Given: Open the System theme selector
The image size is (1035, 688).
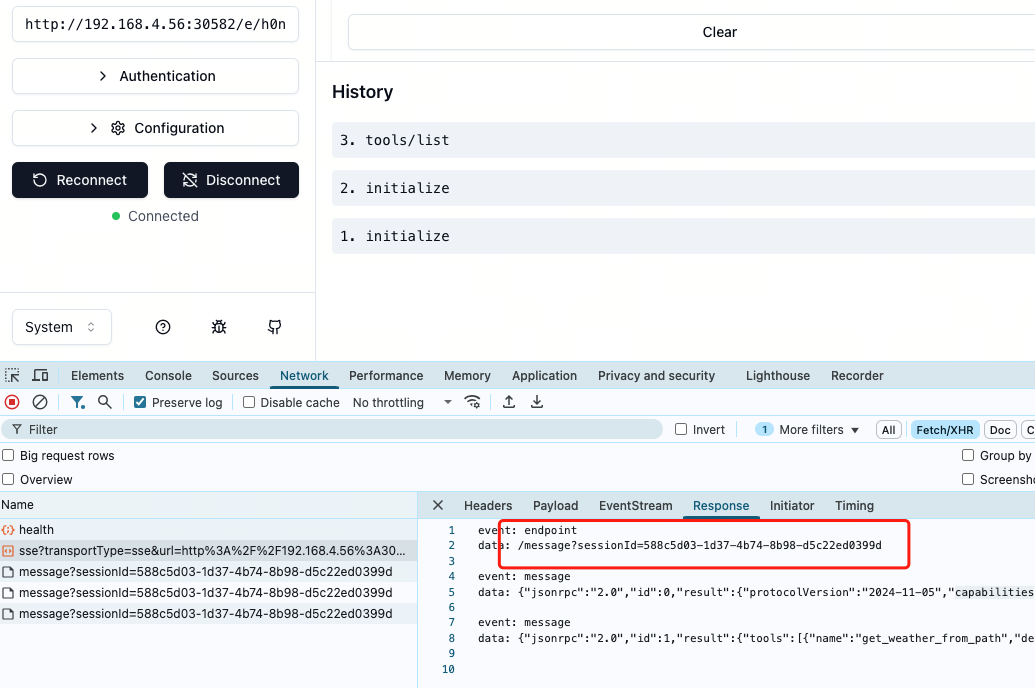Looking at the screenshot, I should tap(61, 327).
